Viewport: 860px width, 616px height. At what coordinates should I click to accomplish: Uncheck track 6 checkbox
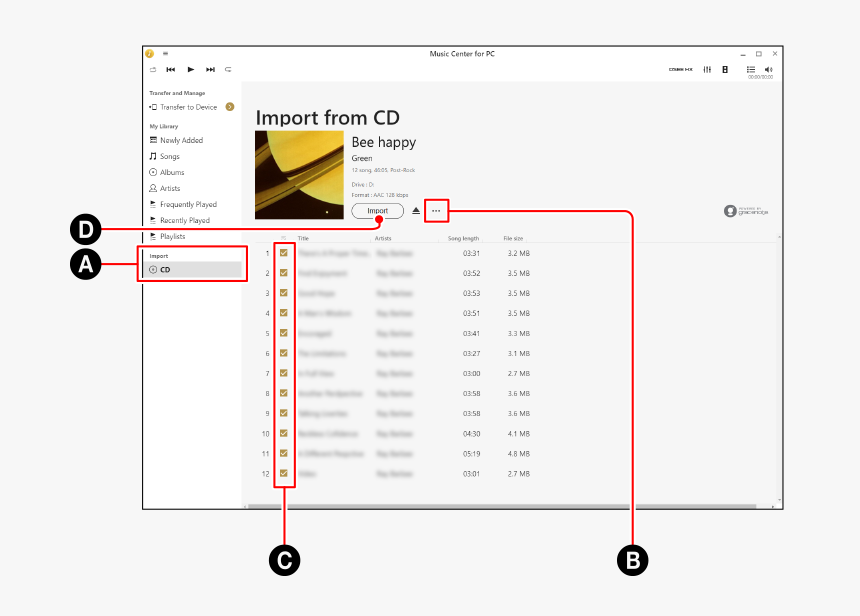[x=284, y=353]
